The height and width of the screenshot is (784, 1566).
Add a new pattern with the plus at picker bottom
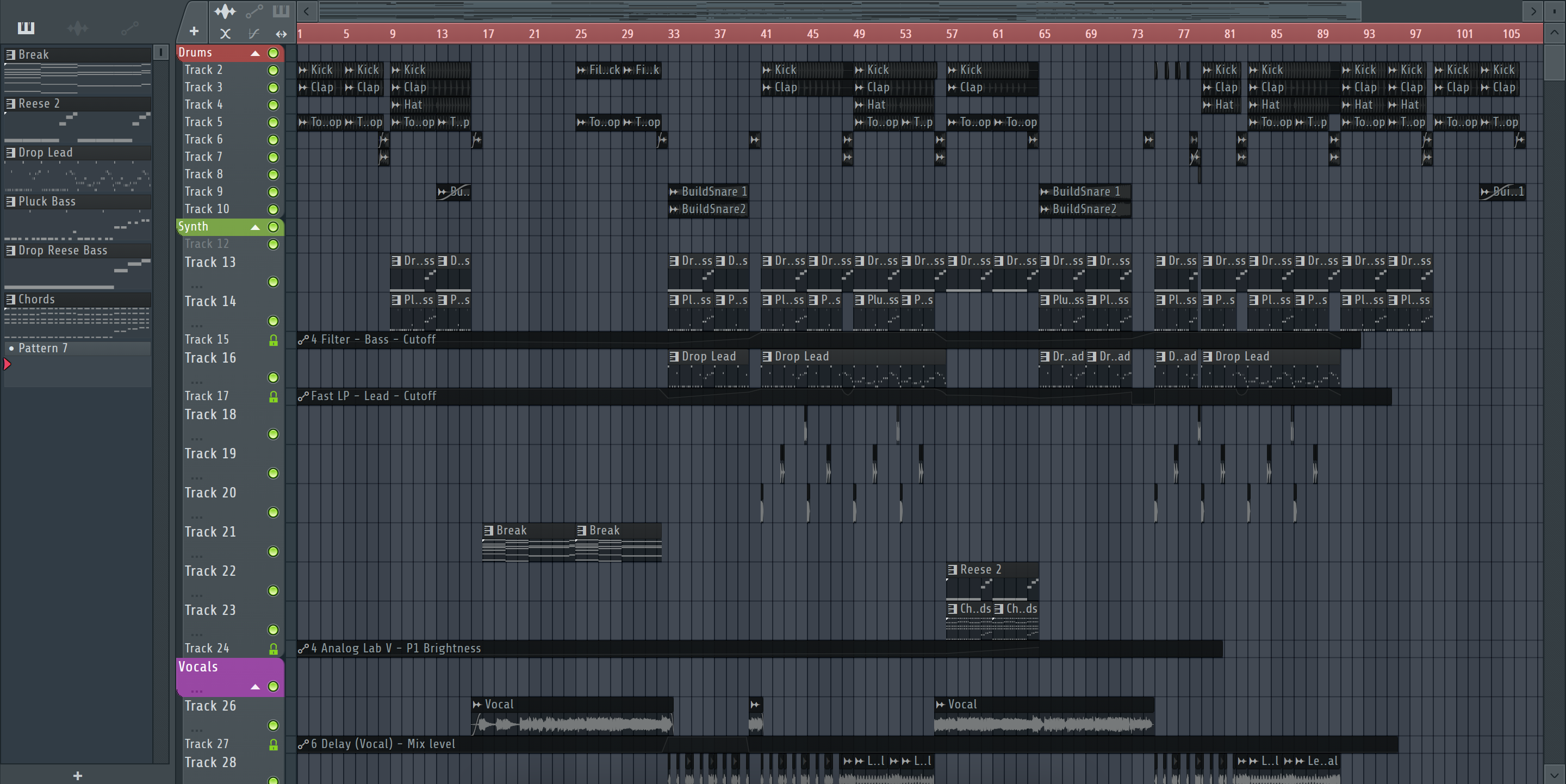tap(77, 775)
